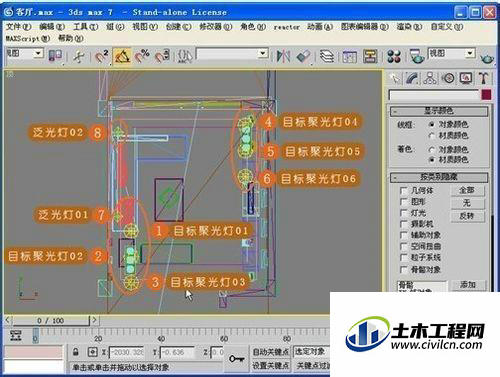
Task: Collapse the 显示颜色 rollout
Action: click(x=439, y=111)
